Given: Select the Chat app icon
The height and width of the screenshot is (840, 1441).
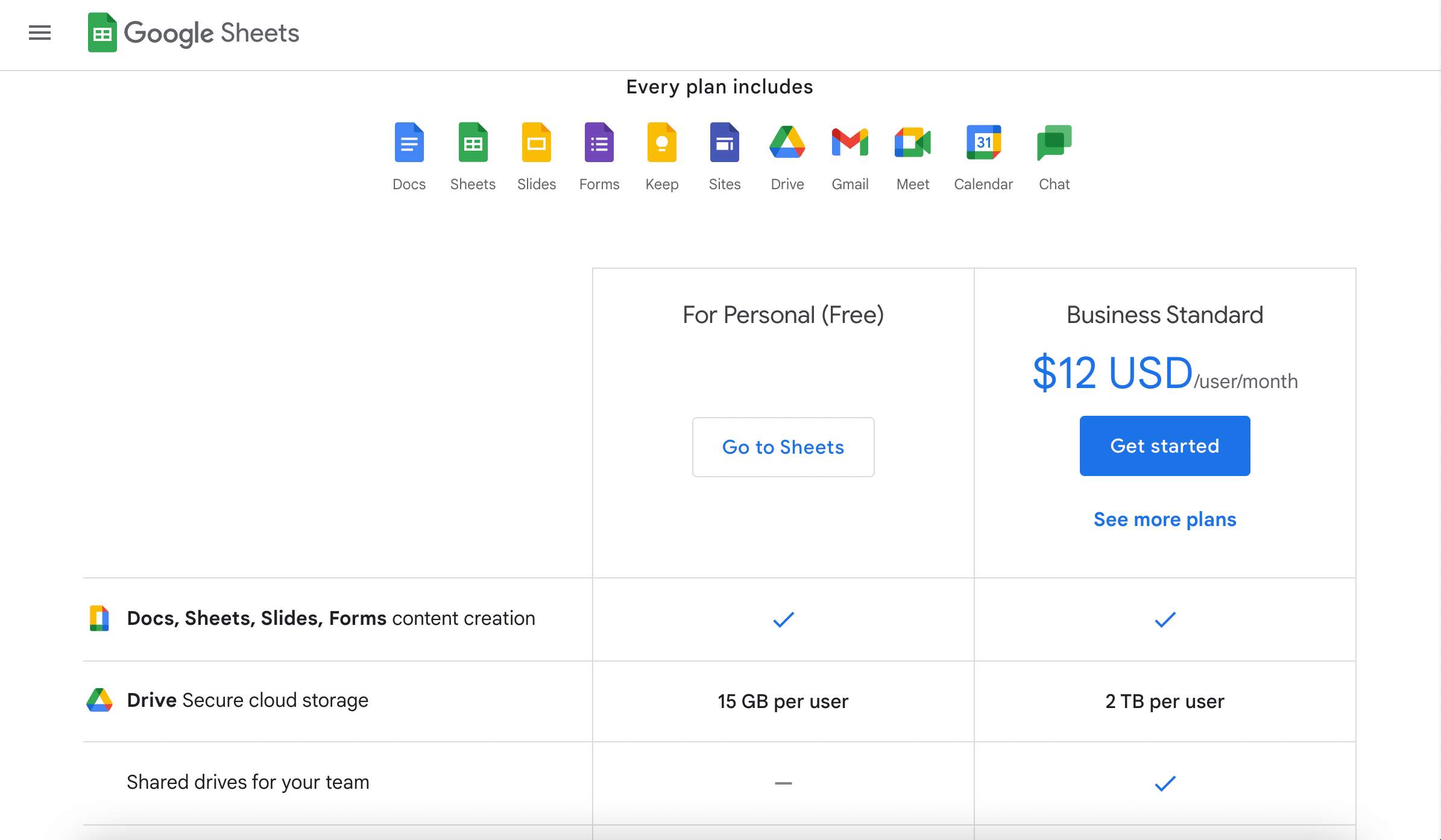Looking at the screenshot, I should (1053, 143).
